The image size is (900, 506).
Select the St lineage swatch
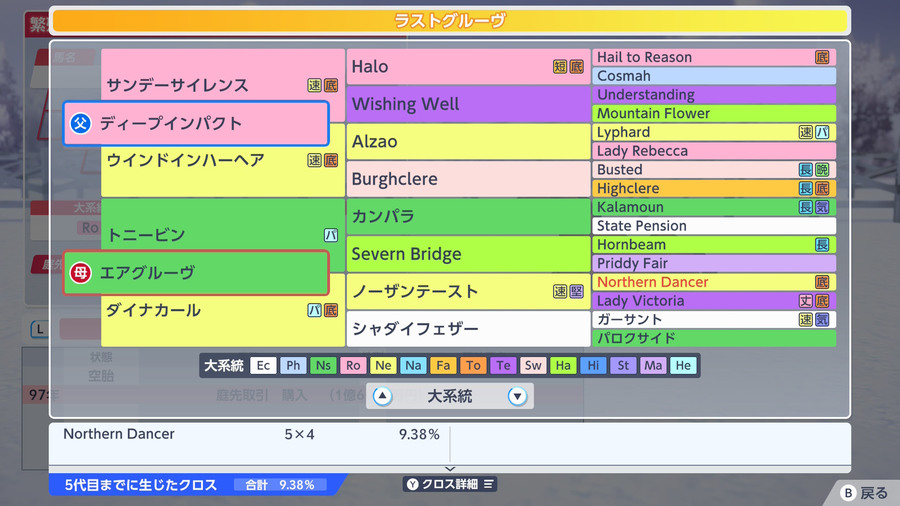[623, 365]
